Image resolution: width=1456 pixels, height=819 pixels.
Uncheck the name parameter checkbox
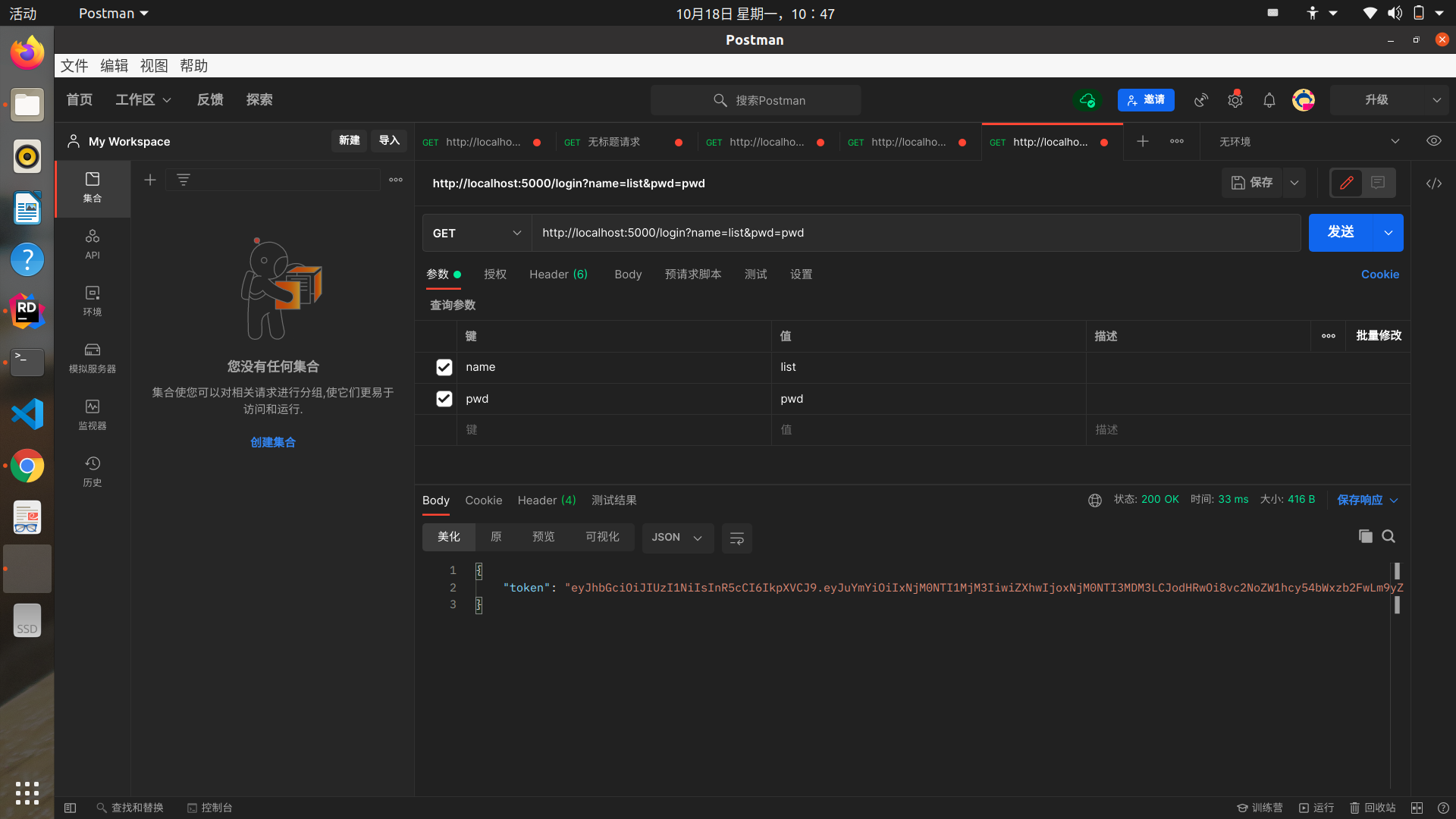pos(444,367)
